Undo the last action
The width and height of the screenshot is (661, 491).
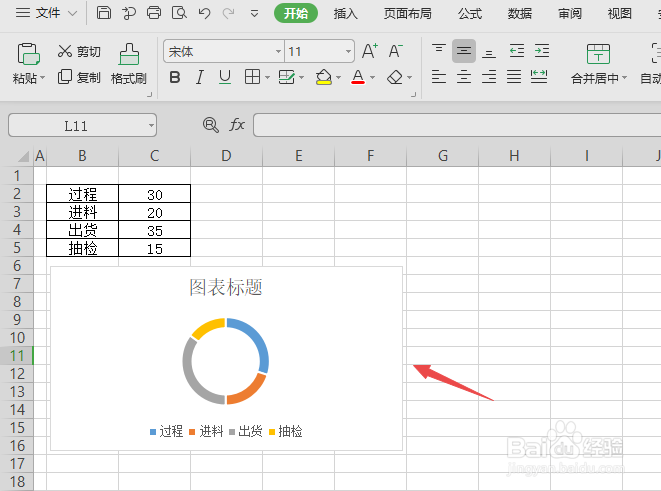point(204,13)
